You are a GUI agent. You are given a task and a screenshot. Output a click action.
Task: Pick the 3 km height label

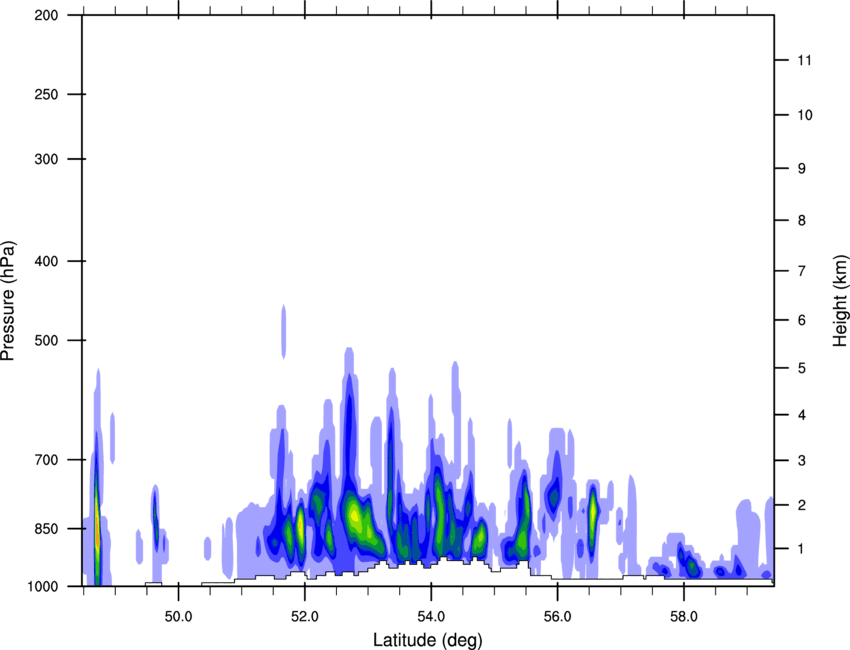pos(802,461)
